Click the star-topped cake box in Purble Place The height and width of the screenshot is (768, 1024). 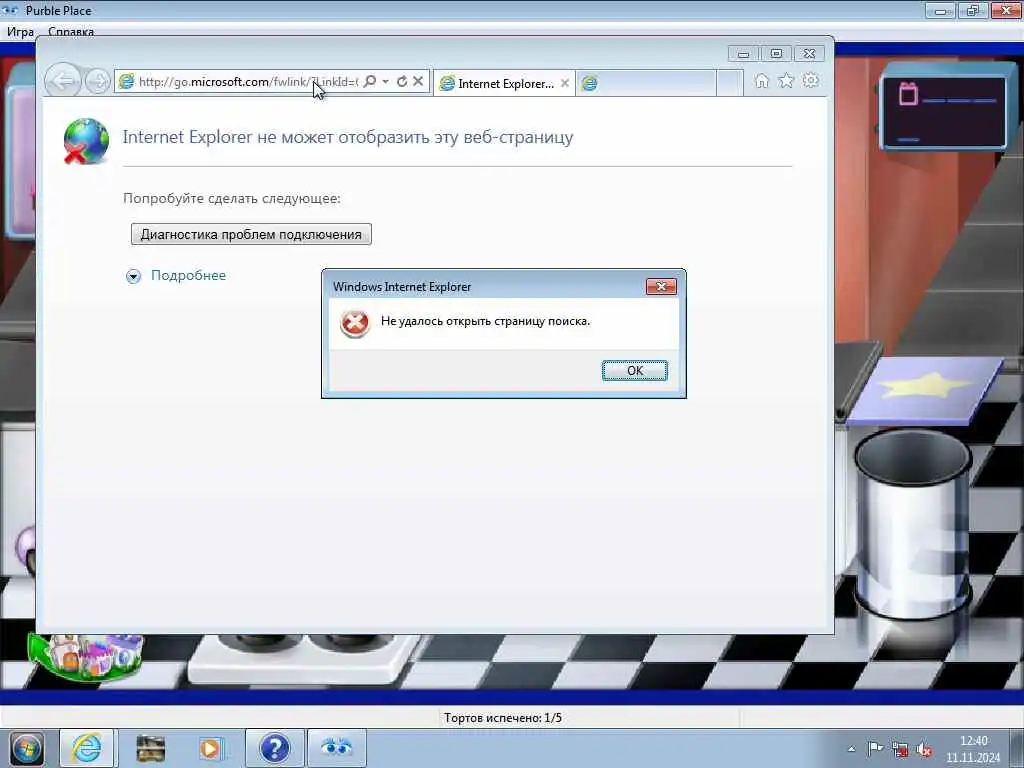(924, 389)
